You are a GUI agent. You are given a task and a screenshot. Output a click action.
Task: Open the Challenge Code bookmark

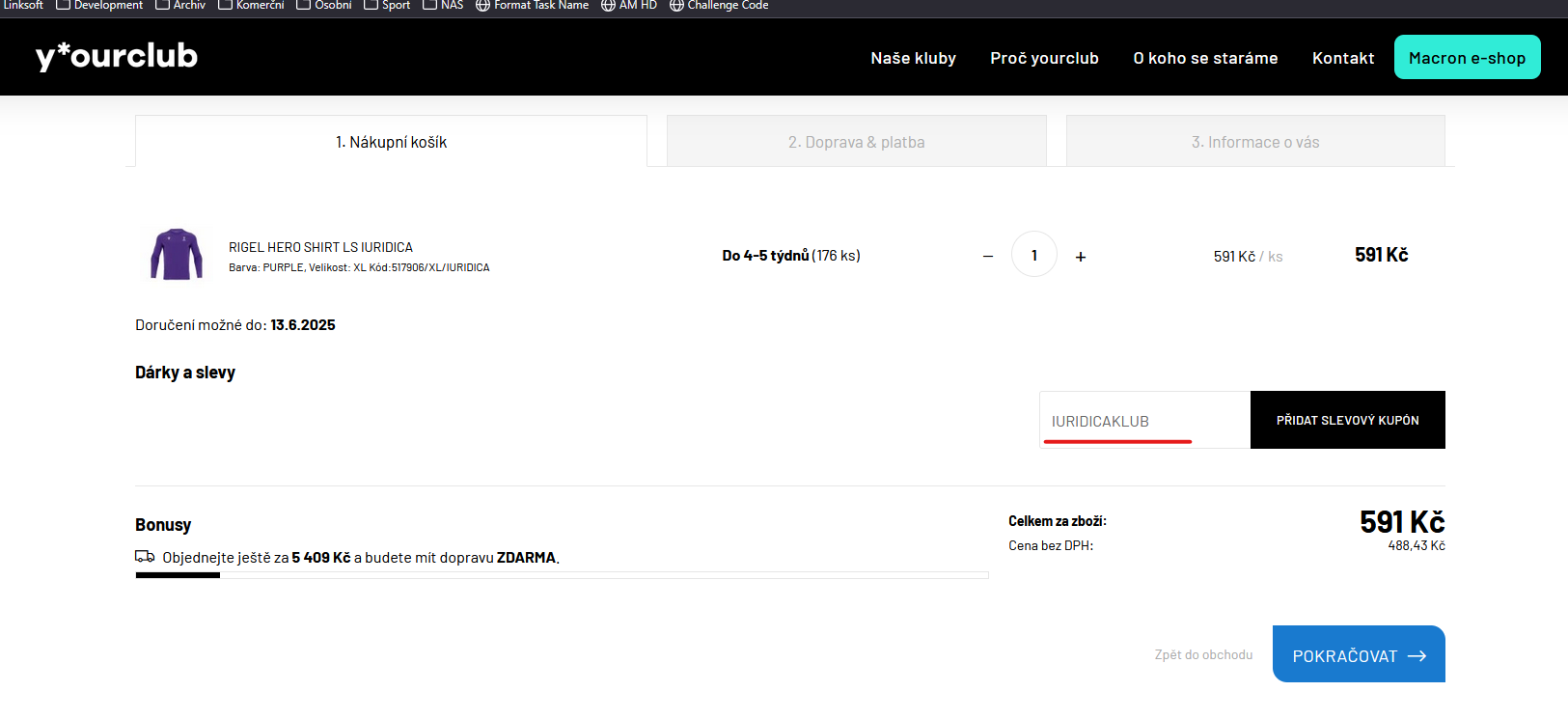pos(719,5)
